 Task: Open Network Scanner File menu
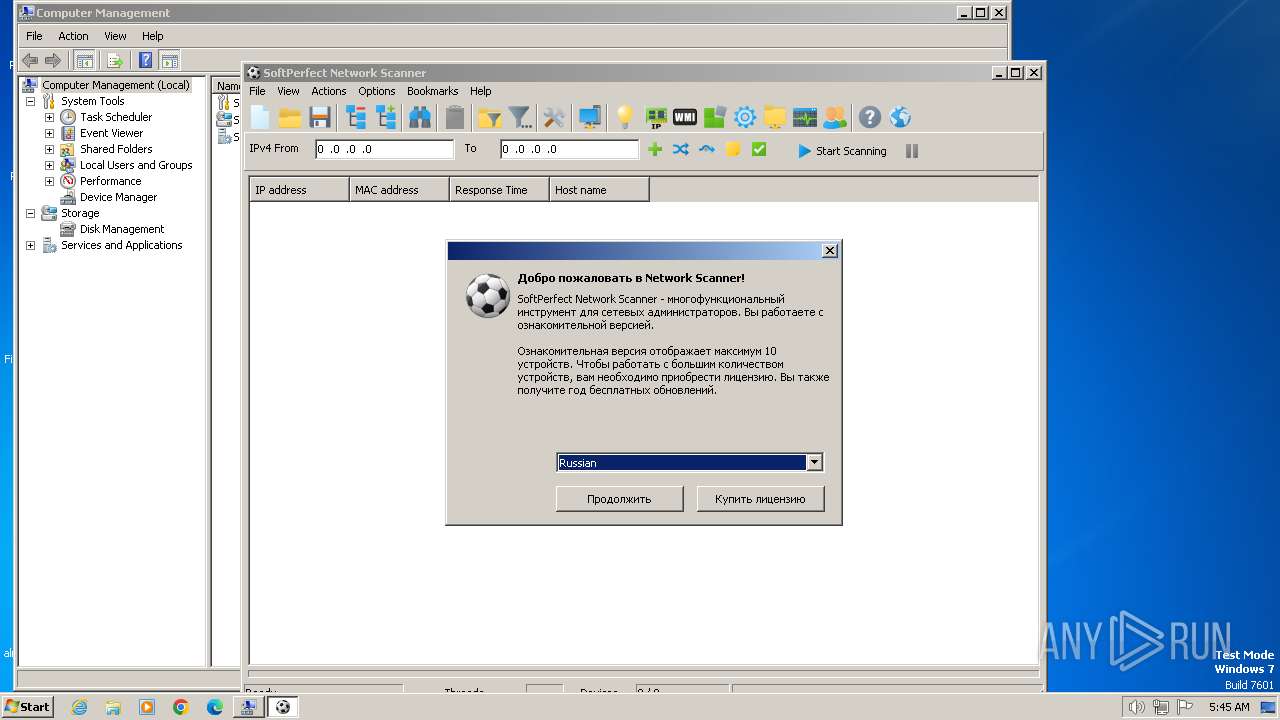pyautogui.click(x=257, y=91)
